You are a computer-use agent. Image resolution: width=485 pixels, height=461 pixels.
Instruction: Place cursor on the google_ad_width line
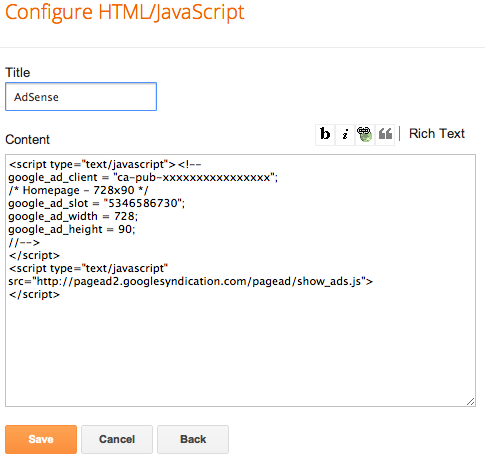(x=73, y=216)
